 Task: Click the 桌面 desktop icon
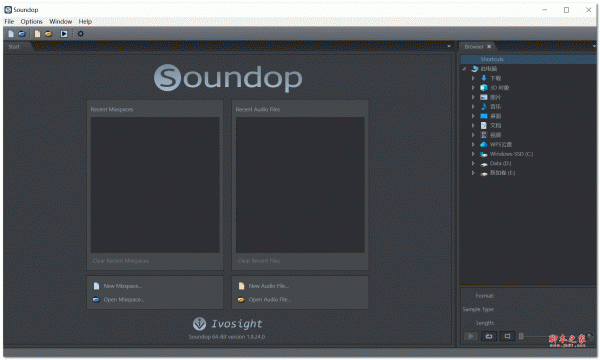[x=484, y=116]
